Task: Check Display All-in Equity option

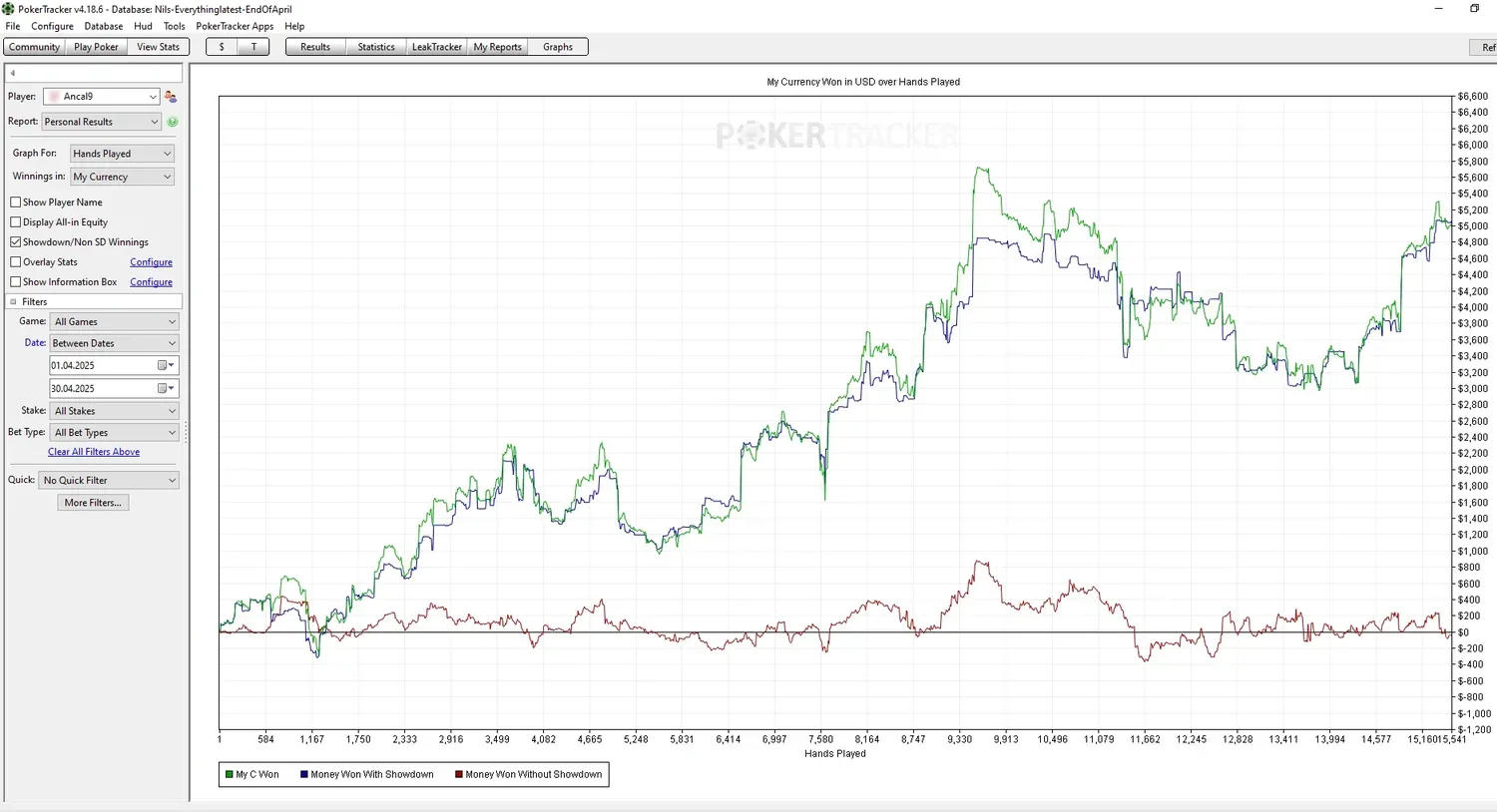Action: [x=15, y=221]
